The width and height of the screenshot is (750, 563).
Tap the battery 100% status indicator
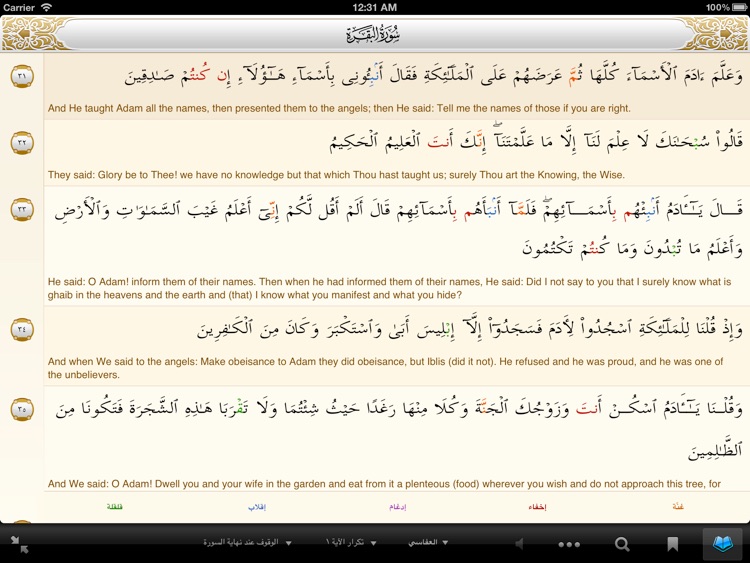(724, 7)
